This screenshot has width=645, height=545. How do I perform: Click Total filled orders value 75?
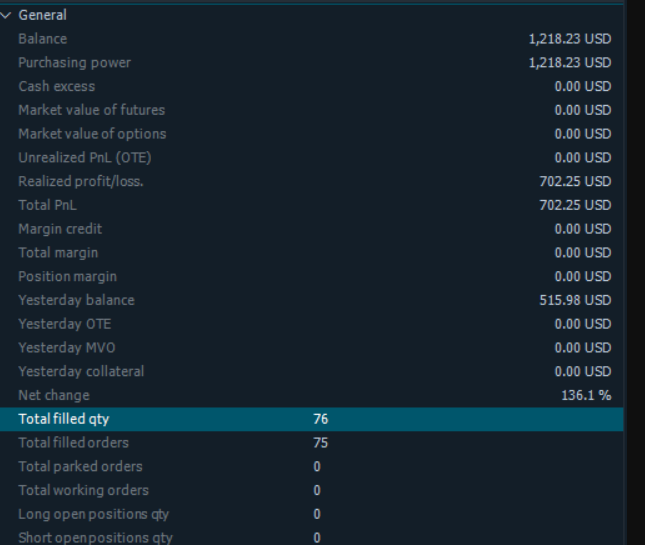point(321,443)
